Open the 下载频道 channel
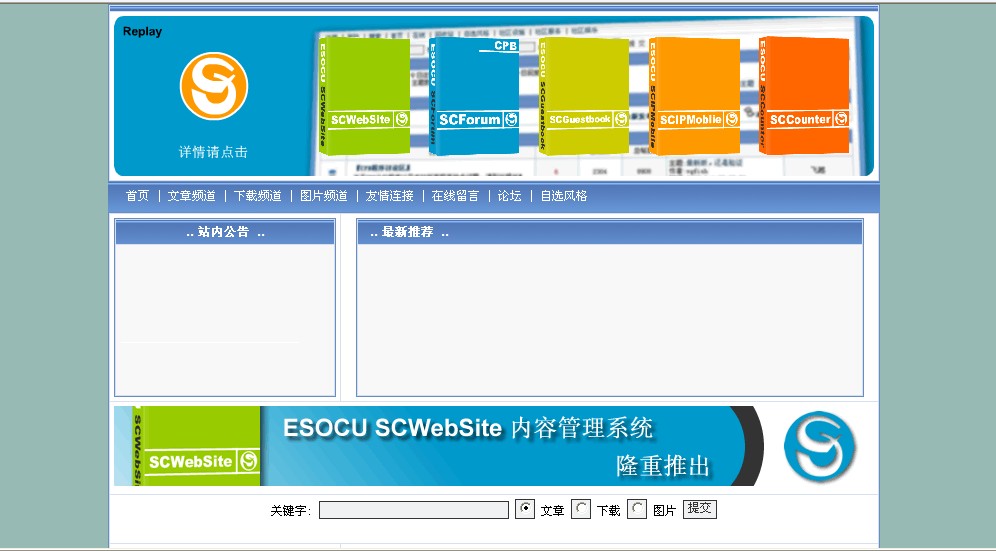The height and width of the screenshot is (551, 996). pyautogui.click(x=257, y=196)
